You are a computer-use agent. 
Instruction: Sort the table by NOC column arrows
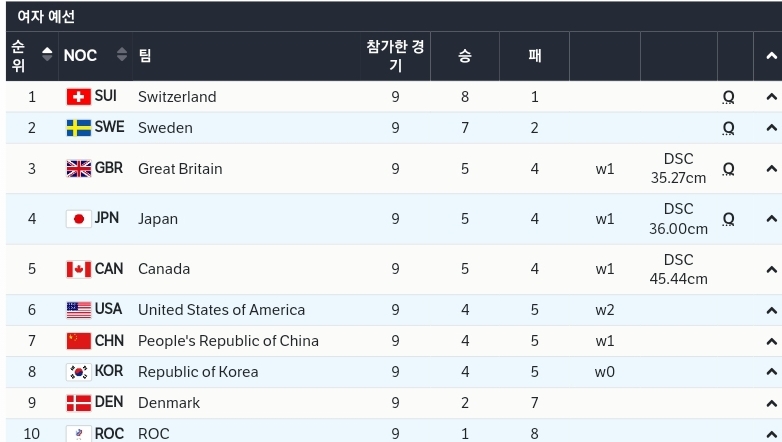122,55
